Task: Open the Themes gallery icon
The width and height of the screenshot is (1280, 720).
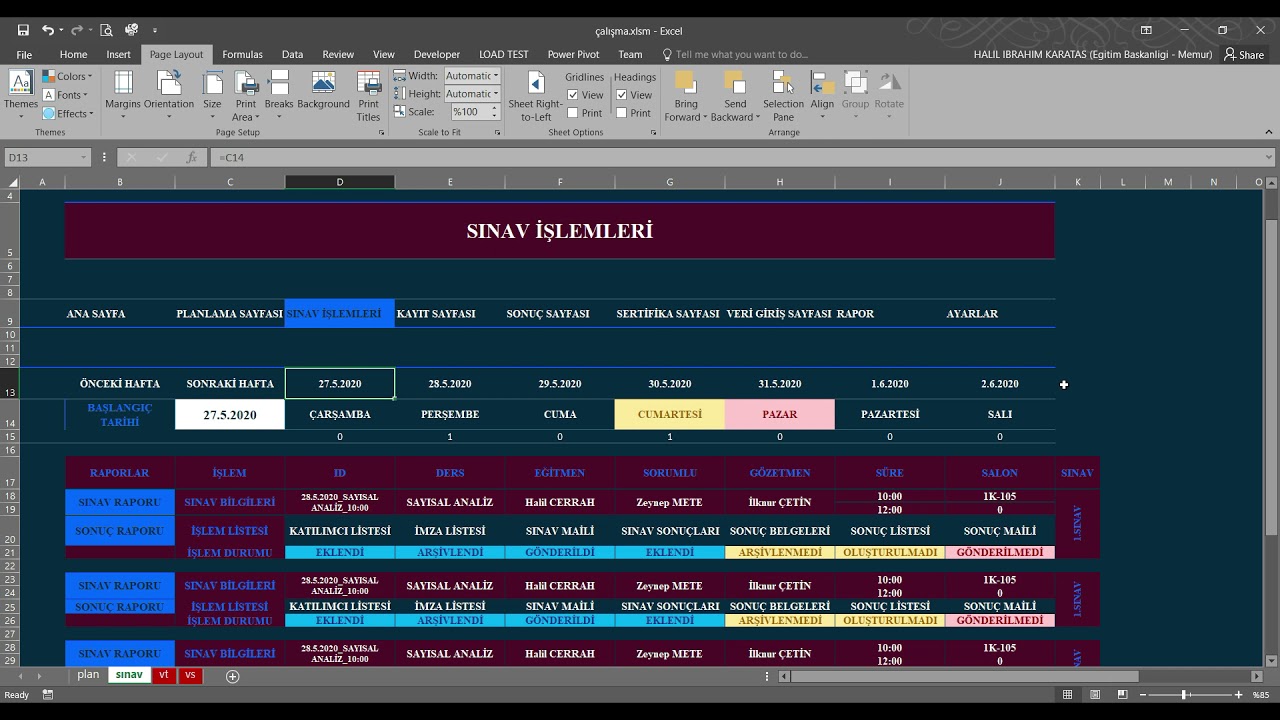Action: point(21,83)
